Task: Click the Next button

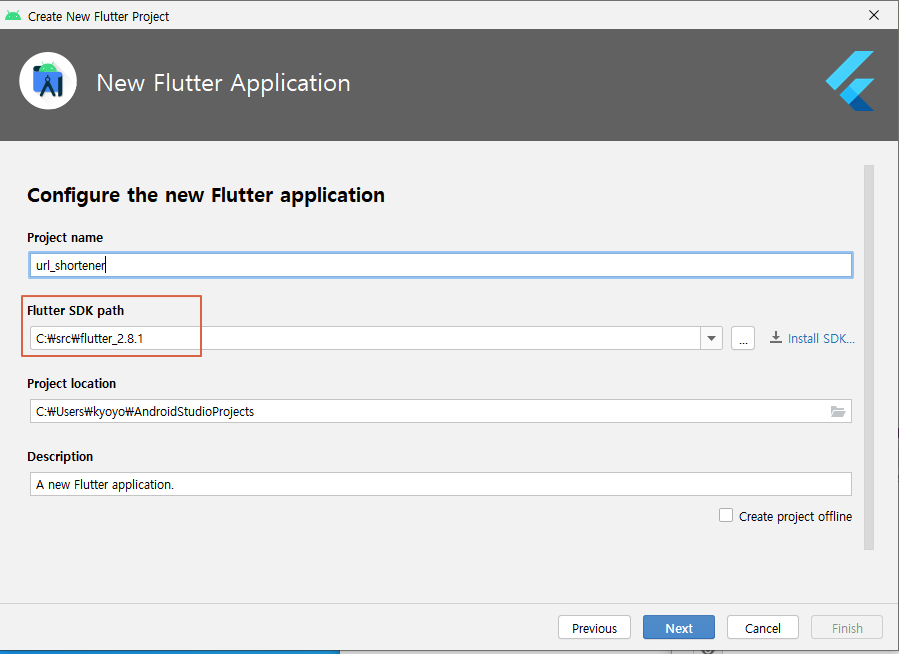Action: click(678, 628)
